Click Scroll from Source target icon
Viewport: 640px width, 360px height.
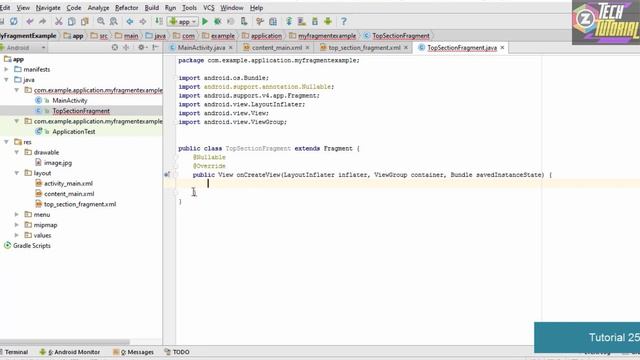(115, 48)
